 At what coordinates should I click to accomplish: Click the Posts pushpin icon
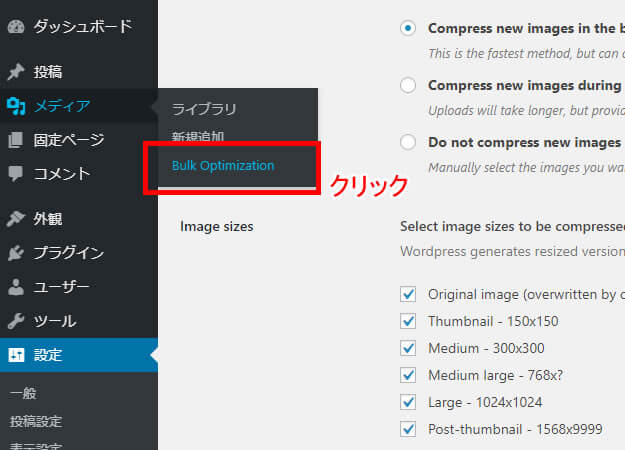click(16, 72)
